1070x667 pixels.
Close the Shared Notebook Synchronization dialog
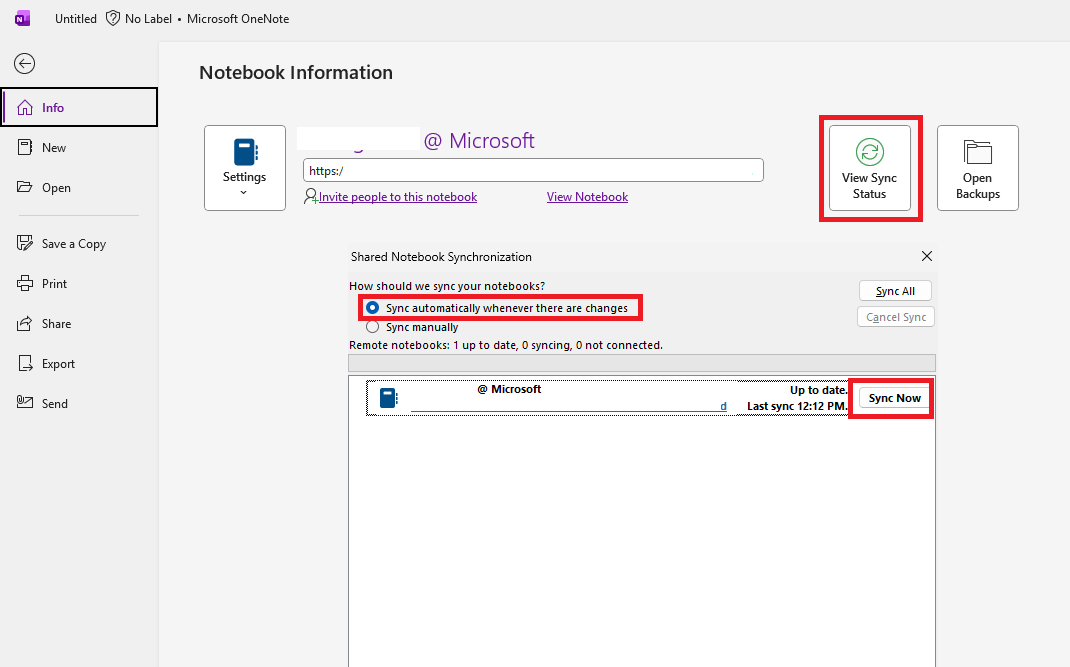[927, 256]
